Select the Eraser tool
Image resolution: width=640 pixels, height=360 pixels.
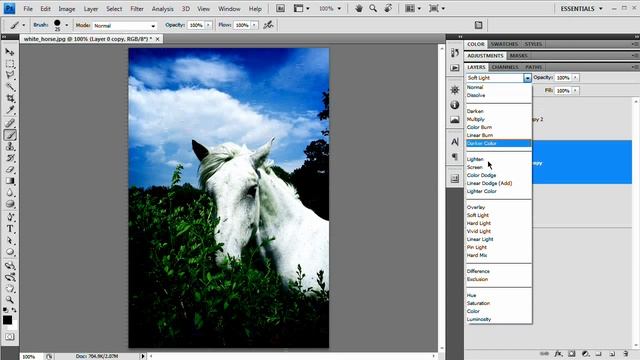click(10, 169)
